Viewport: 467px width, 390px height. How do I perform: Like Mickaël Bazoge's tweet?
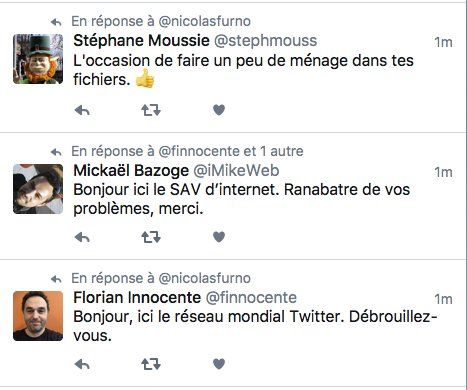click(219, 237)
